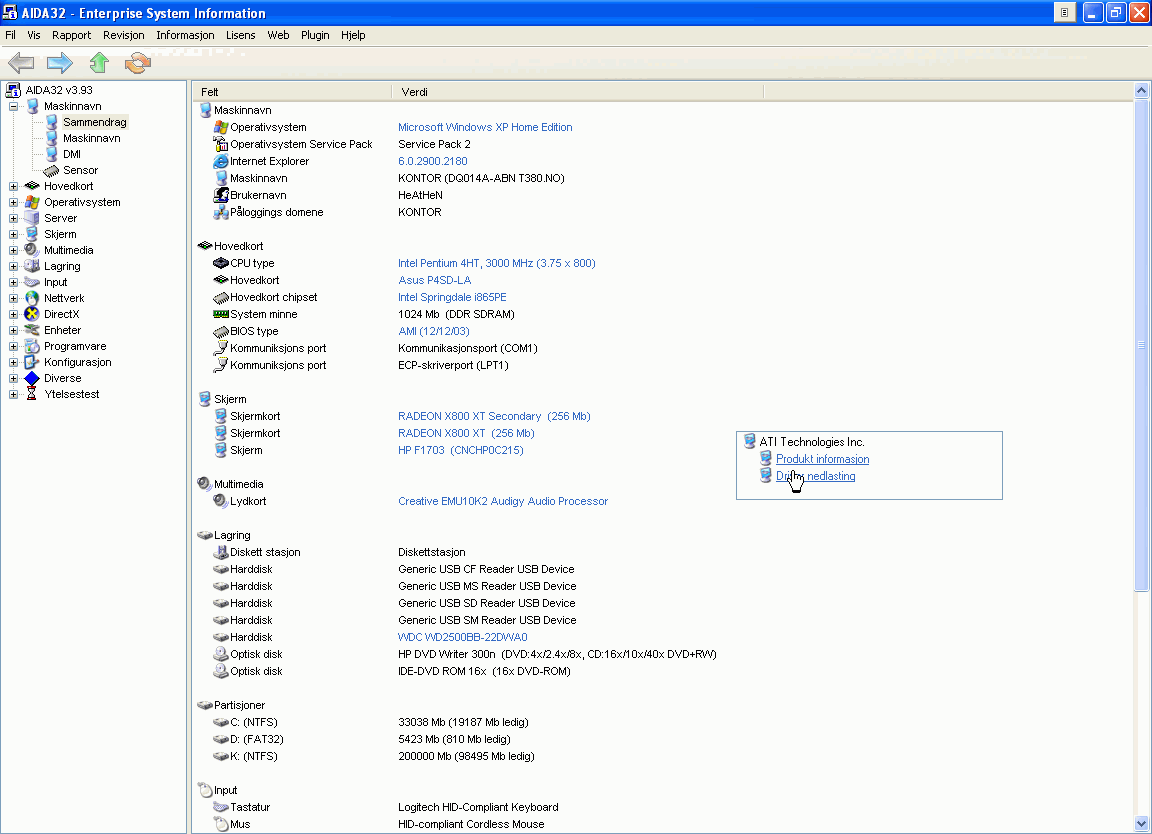Click the Intel Springdale i865PE link
1152x834 pixels.
452,297
